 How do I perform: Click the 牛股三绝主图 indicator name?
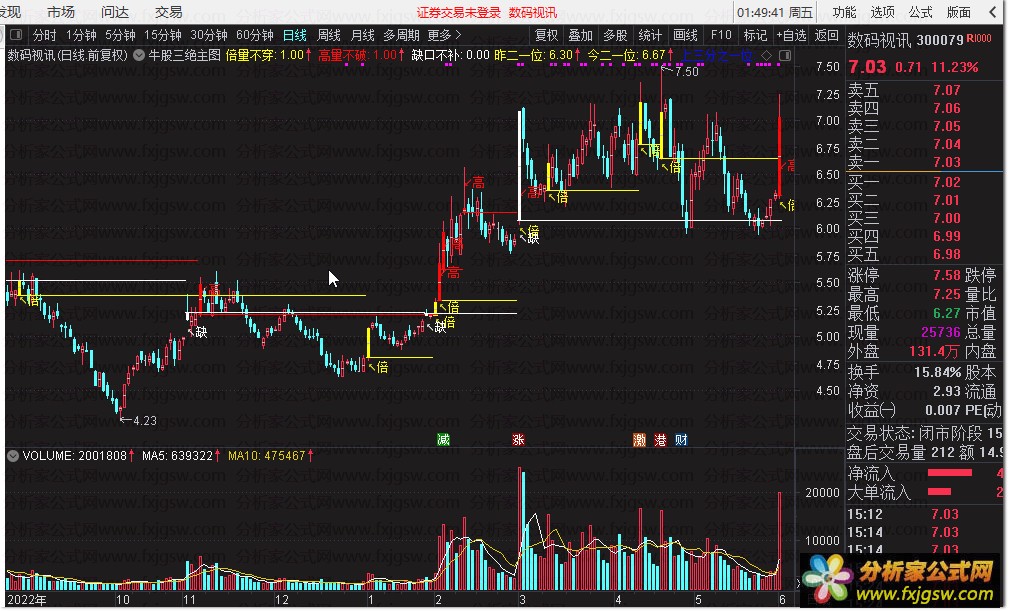[x=185, y=55]
